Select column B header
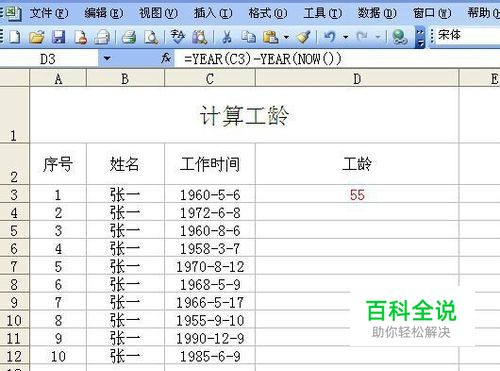Viewport: 500px width, 371px height. 125,79
